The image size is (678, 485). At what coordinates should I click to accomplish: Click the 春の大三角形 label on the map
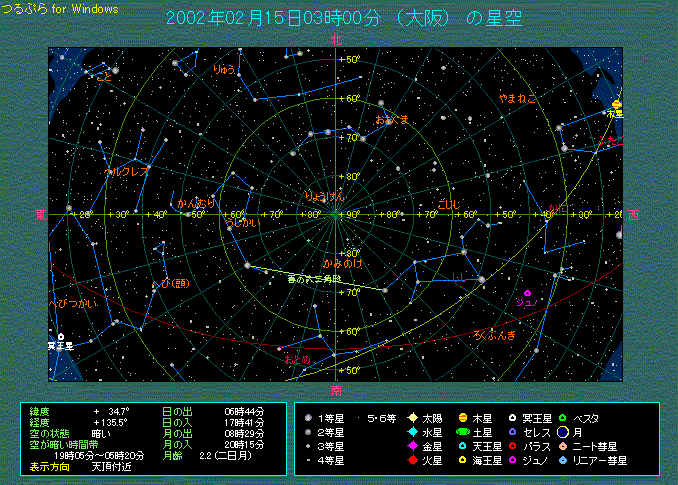pos(314,278)
